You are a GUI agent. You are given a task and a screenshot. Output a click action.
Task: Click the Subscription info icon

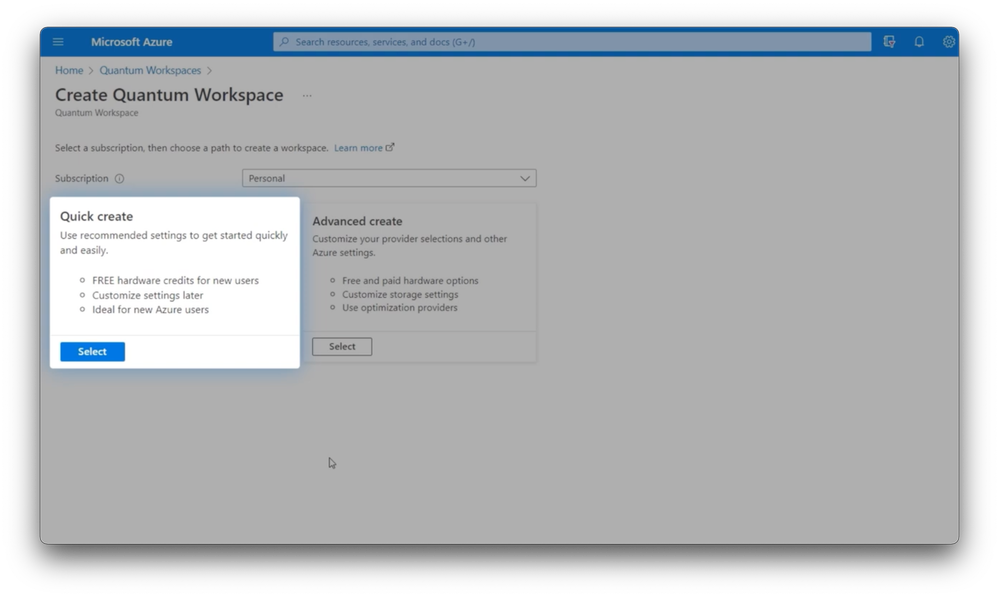tap(119, 178)
